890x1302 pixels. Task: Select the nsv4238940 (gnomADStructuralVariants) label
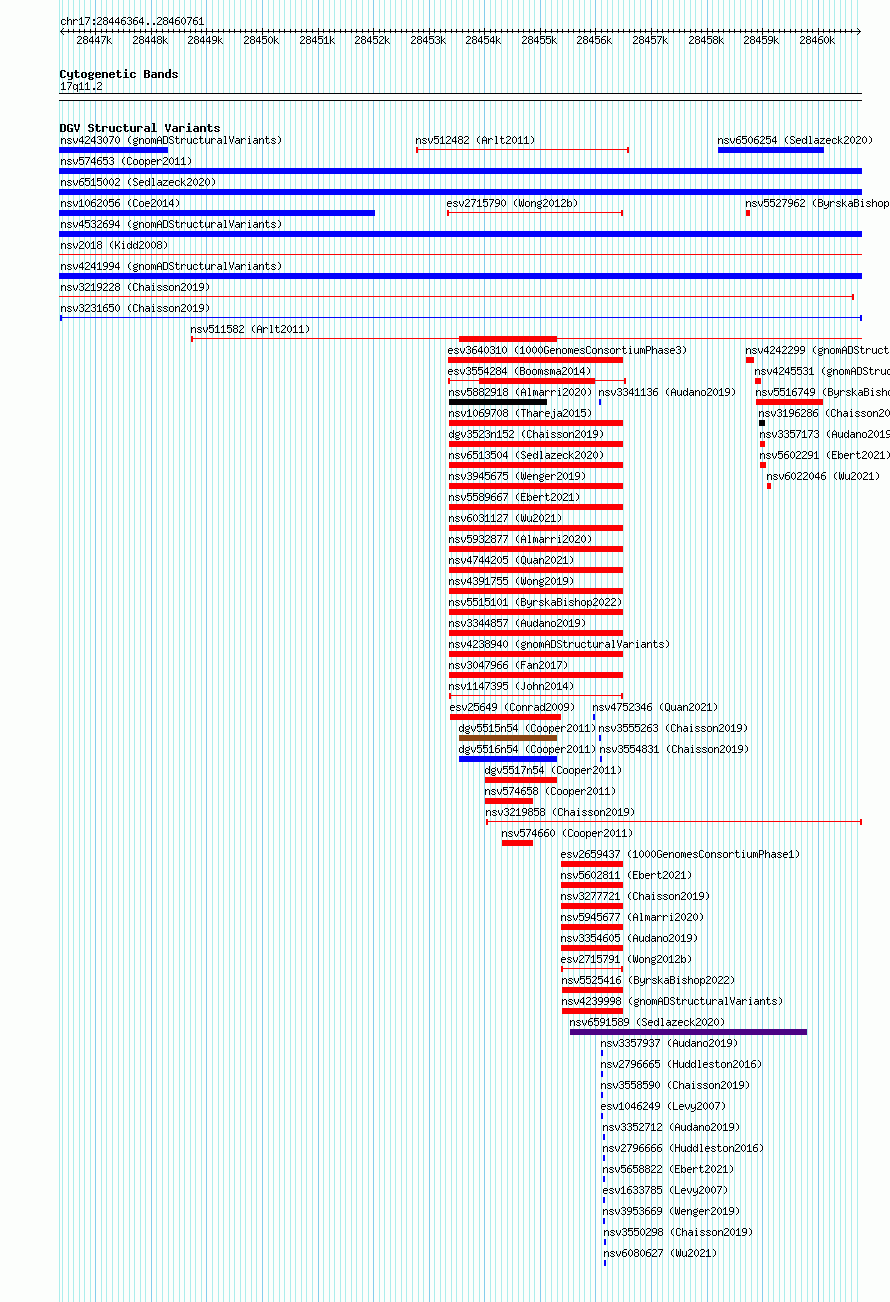(x=559, y=644)
